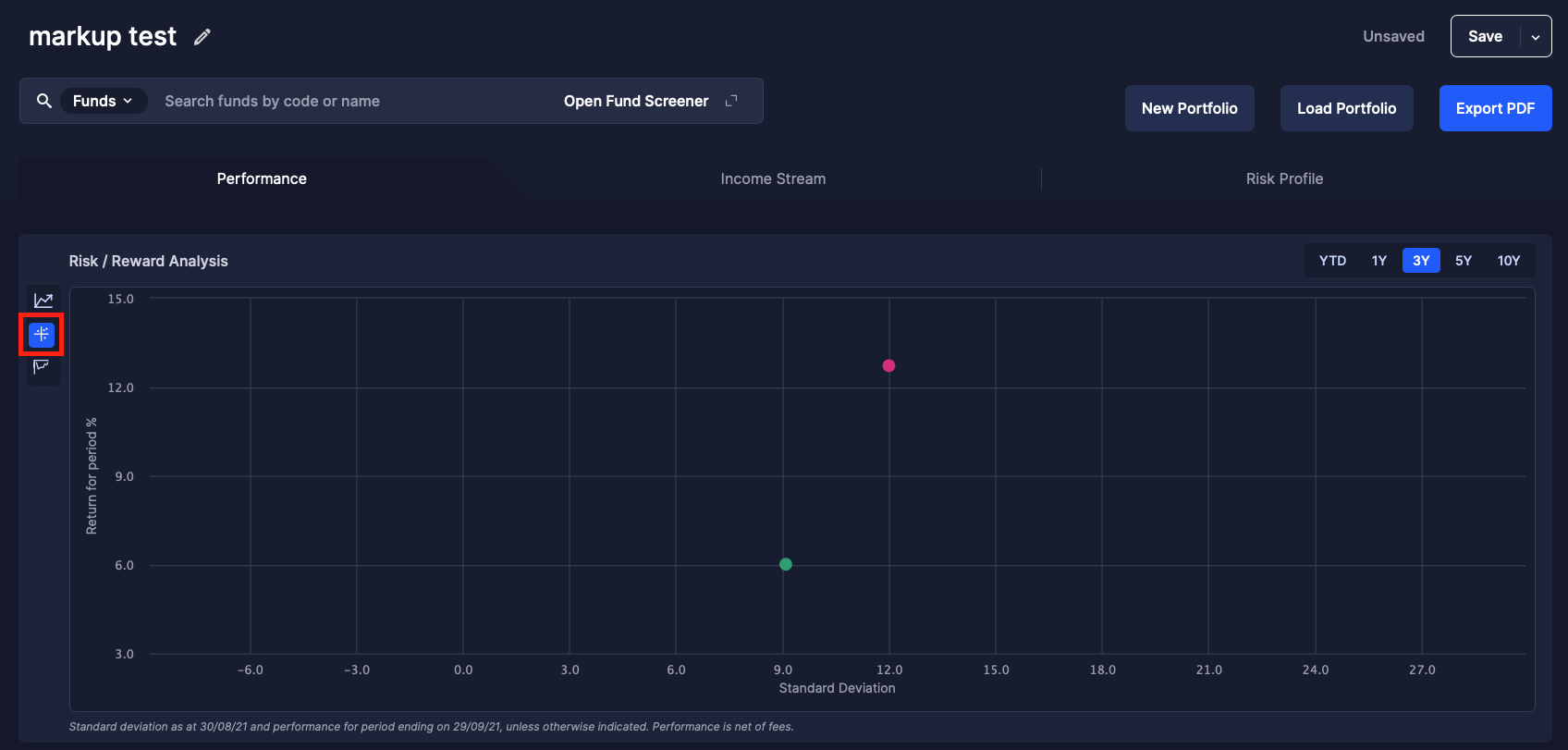Switch to the Performance tab
This screenshot has height=750, width=1568.
click(x=262, y=178)
